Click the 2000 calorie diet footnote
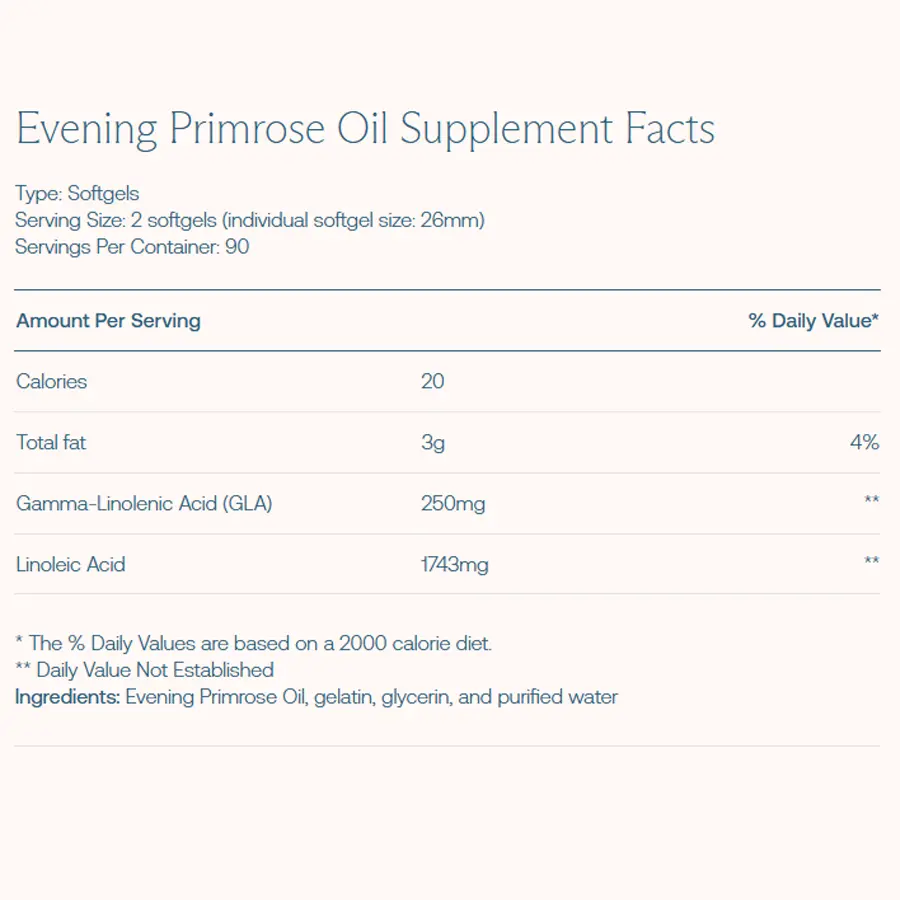900x900 pixels. tap(254, 644)
